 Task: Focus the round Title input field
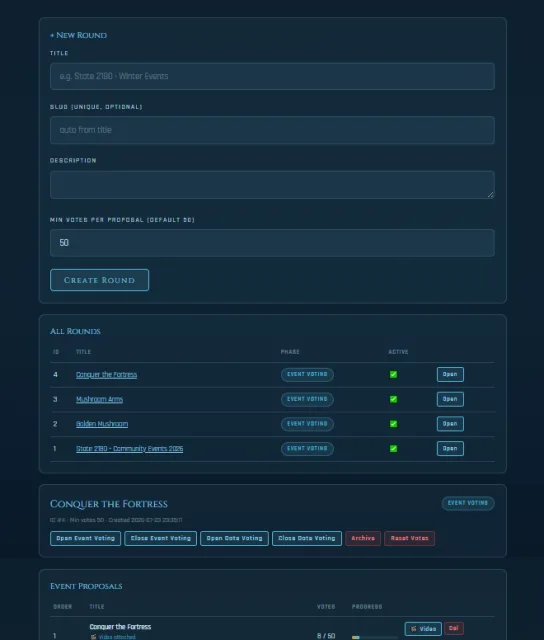(x=272, y=76)
